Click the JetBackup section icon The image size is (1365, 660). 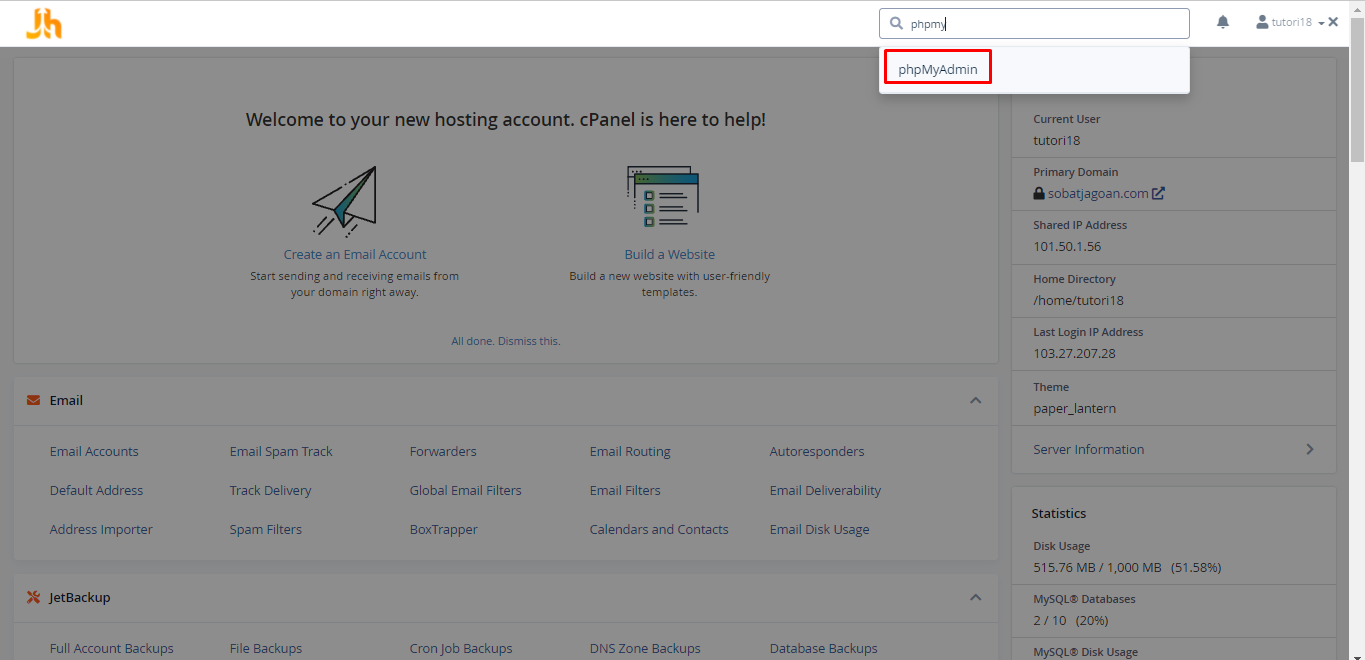pos(34,597)
